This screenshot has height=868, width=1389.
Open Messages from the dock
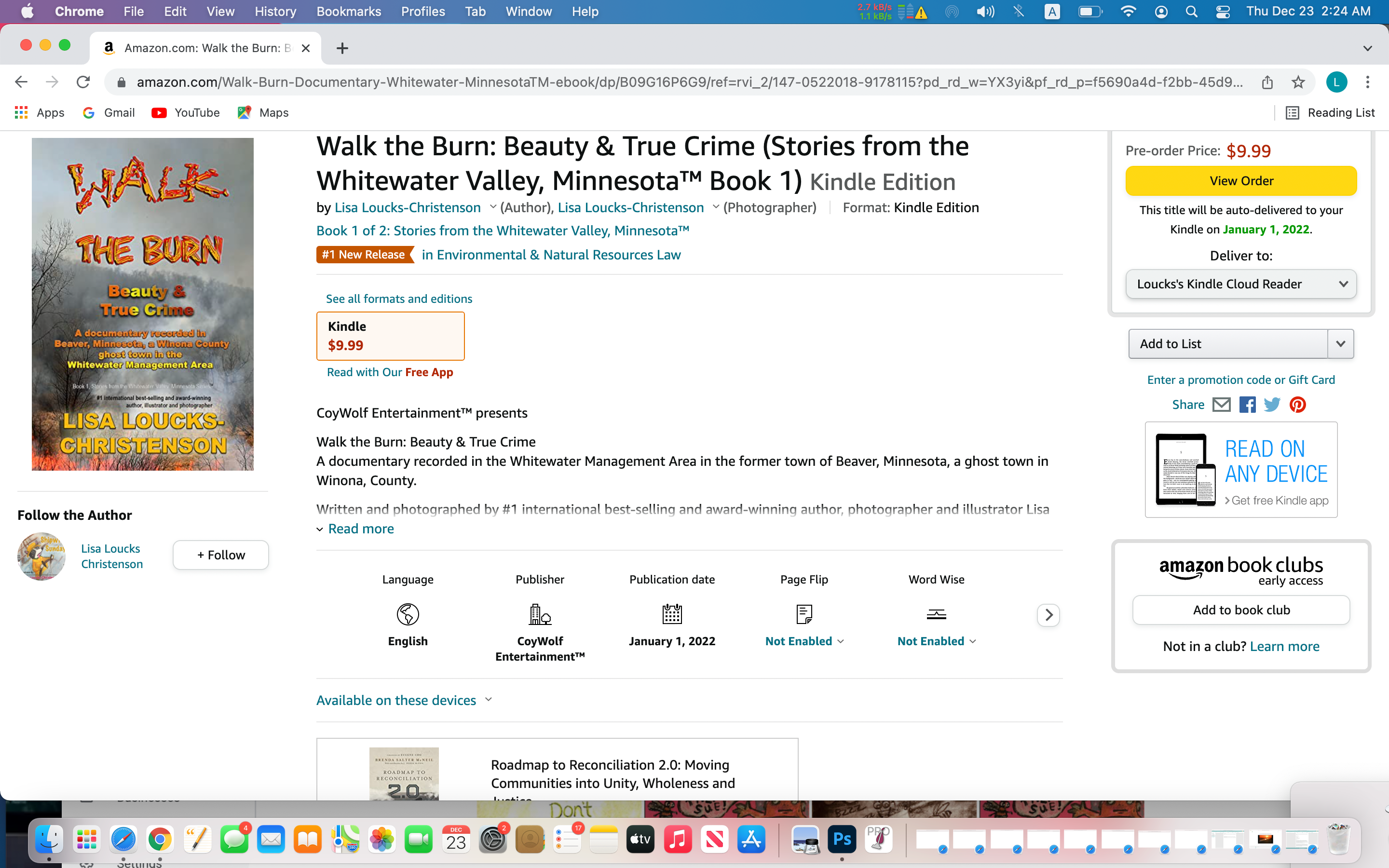pyautogui.click(x=234, y=839)
